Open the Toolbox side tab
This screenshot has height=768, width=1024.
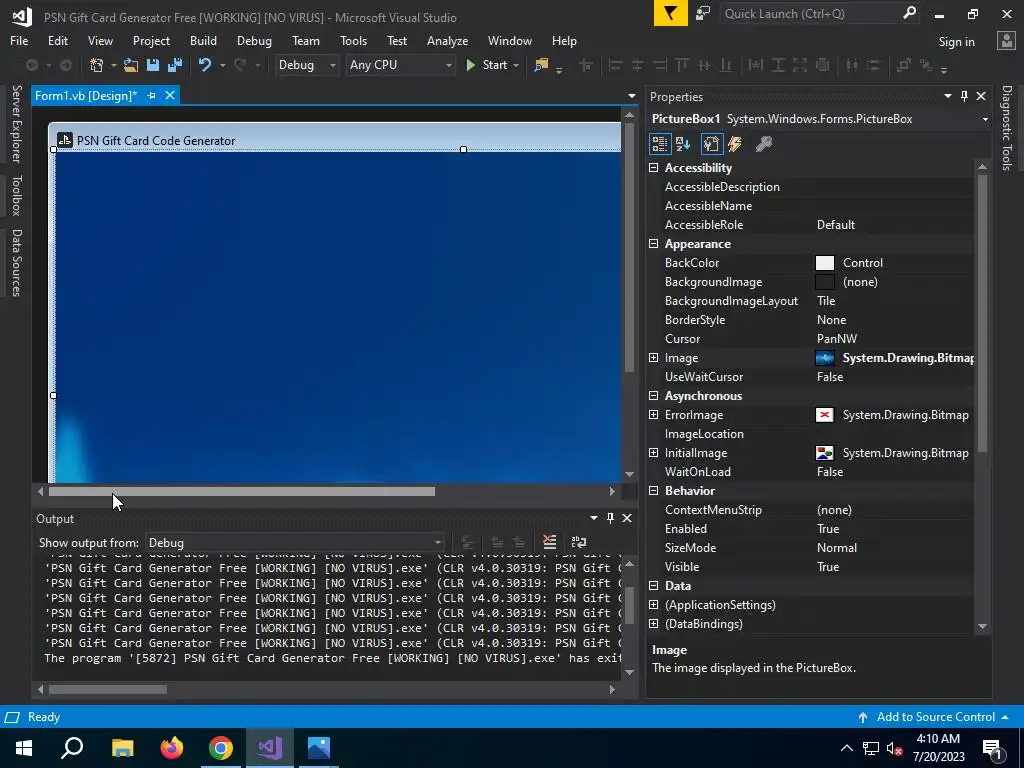tap(16, 195)
